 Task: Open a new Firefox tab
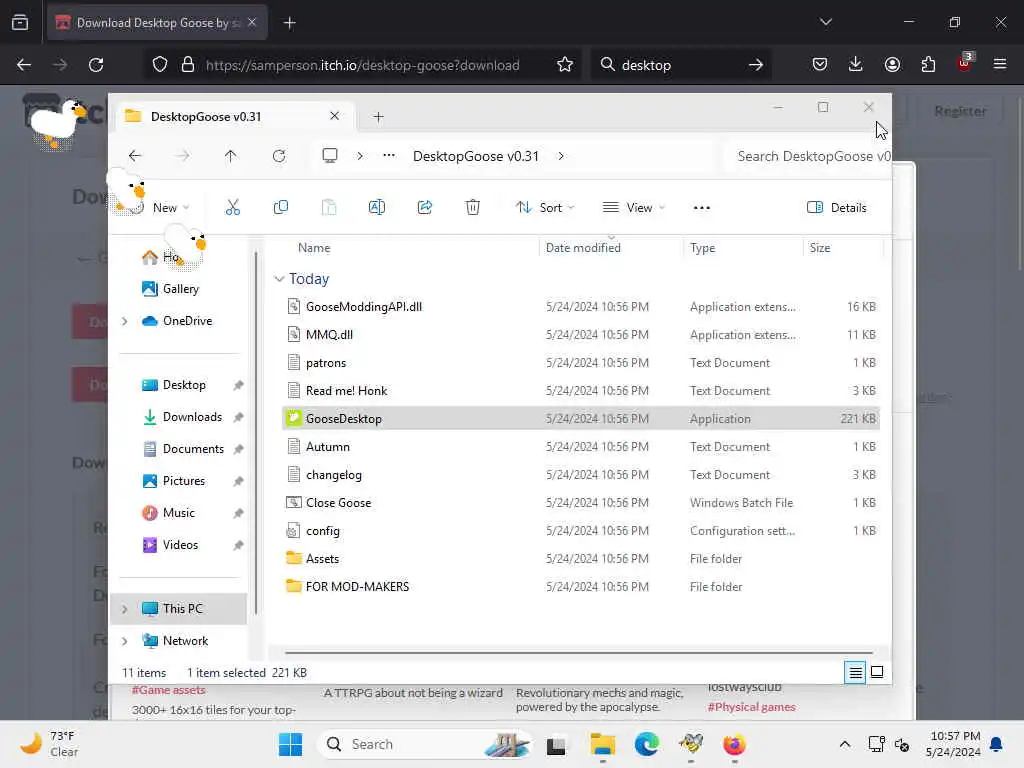pyautogui.click(x=289, y=23)
